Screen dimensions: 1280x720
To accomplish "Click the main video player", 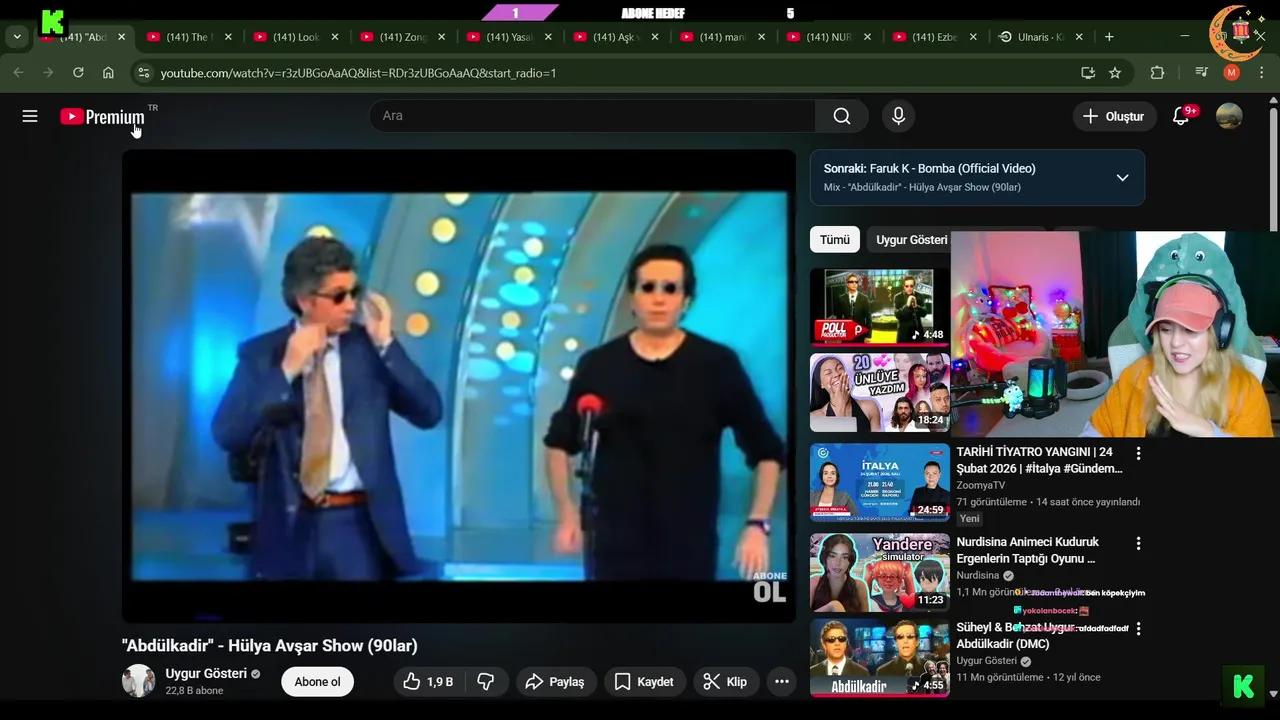I will pos(459,386).
